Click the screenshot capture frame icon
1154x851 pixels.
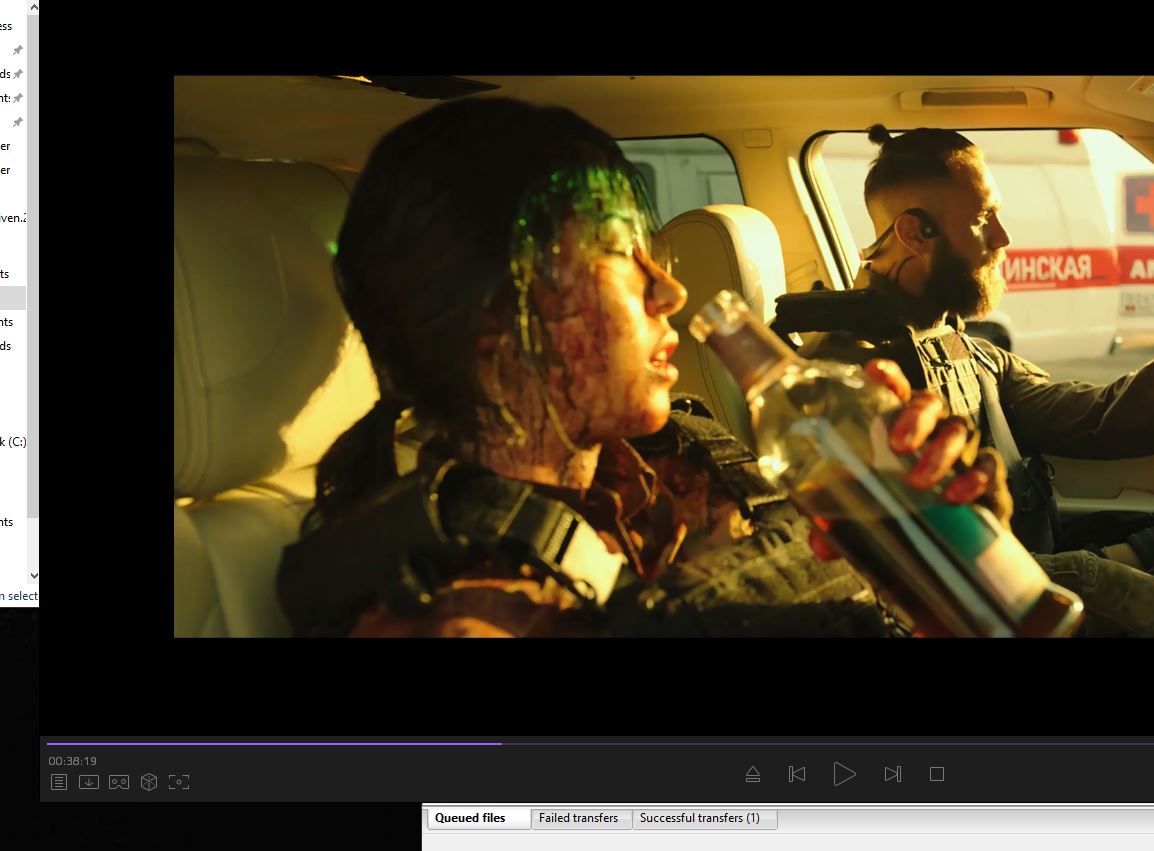pos(179,782)
